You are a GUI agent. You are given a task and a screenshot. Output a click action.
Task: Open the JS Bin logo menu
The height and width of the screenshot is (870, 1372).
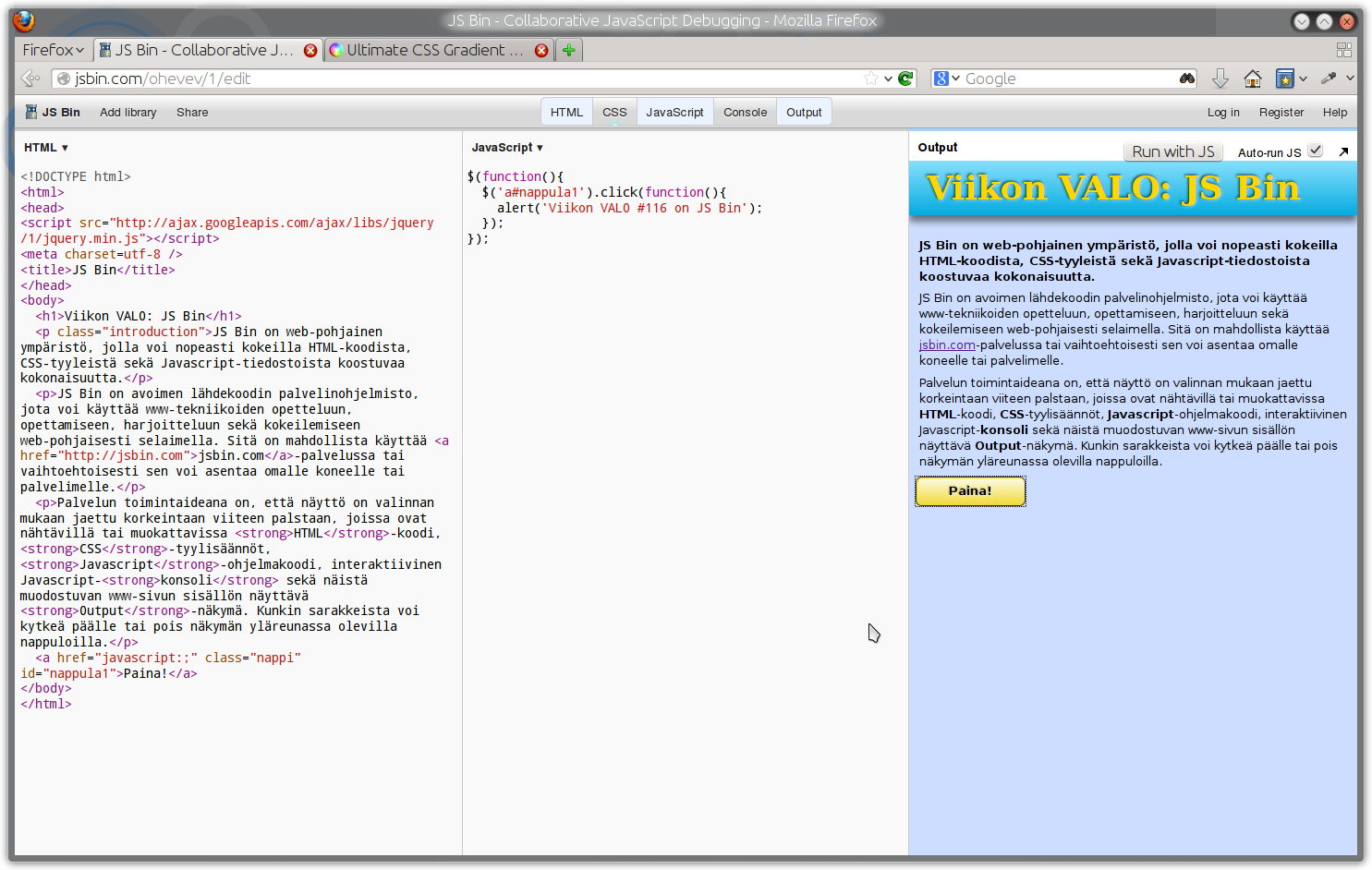(53, 112)
